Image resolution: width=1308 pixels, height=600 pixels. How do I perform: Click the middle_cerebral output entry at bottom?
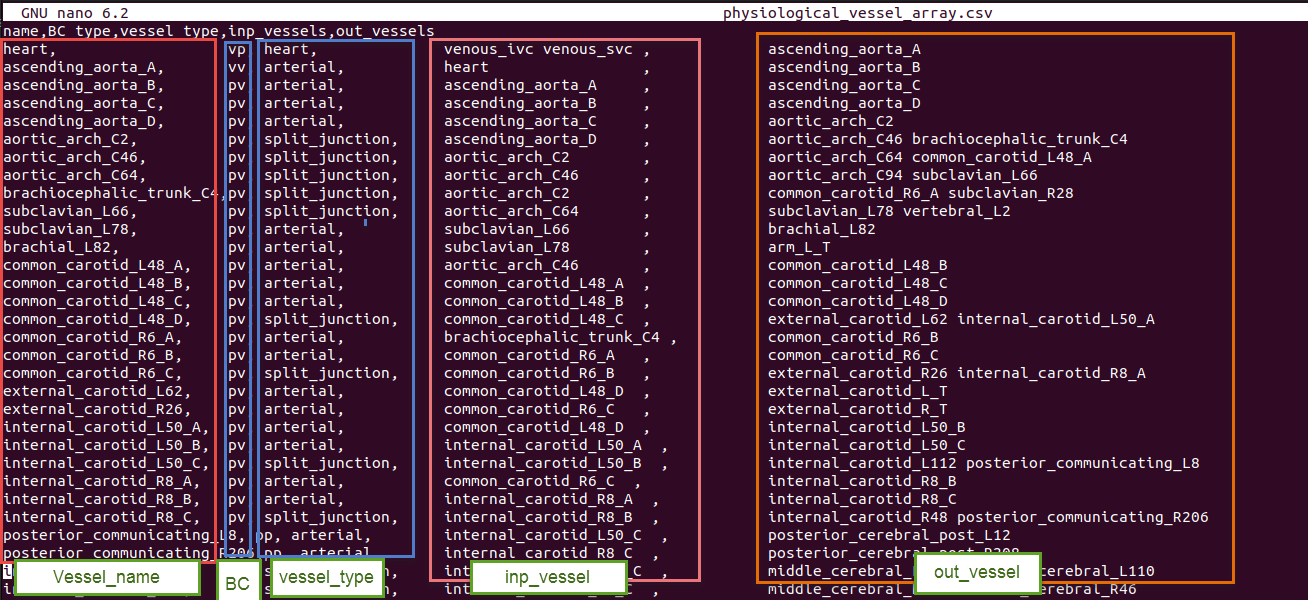pos(820,571)
